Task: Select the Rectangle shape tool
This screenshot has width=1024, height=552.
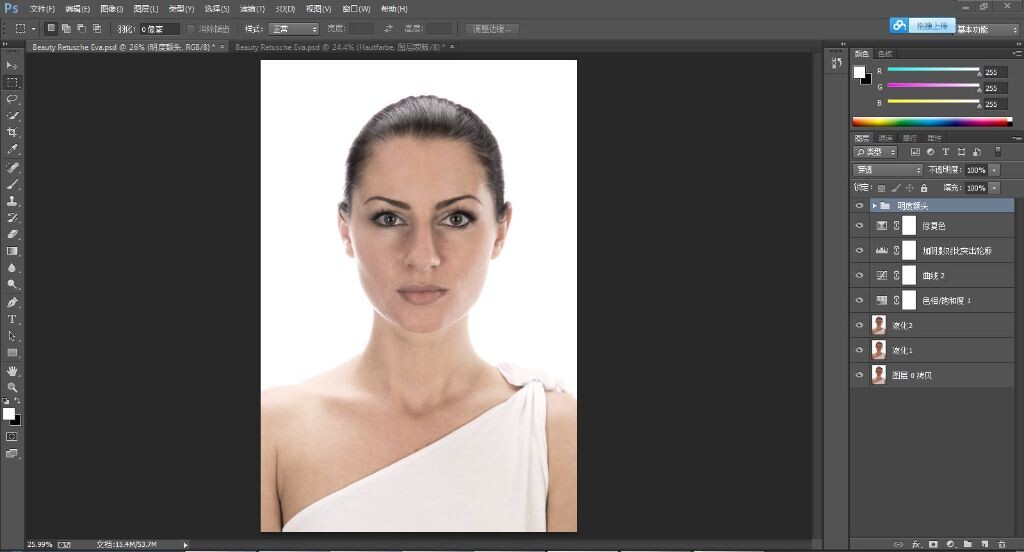Action: [x=12, y=353]
